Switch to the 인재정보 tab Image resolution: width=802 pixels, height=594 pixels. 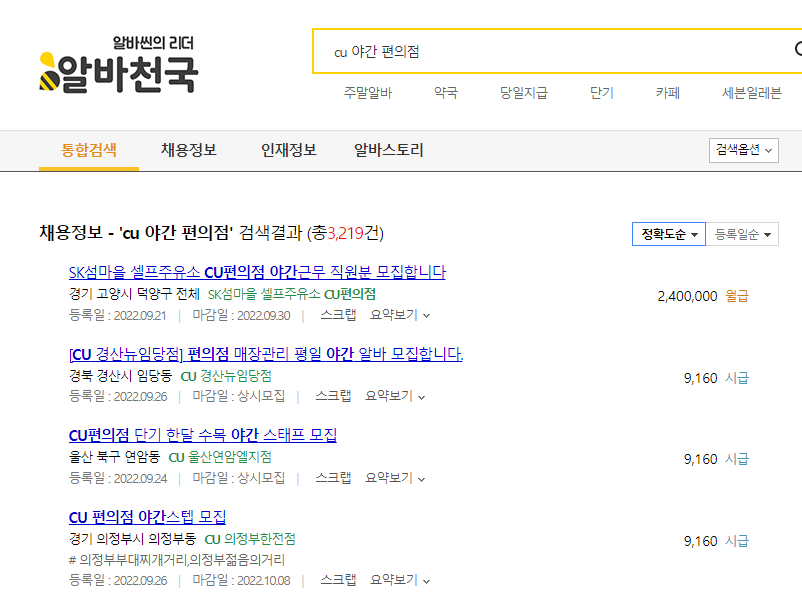tap(288, 150)
